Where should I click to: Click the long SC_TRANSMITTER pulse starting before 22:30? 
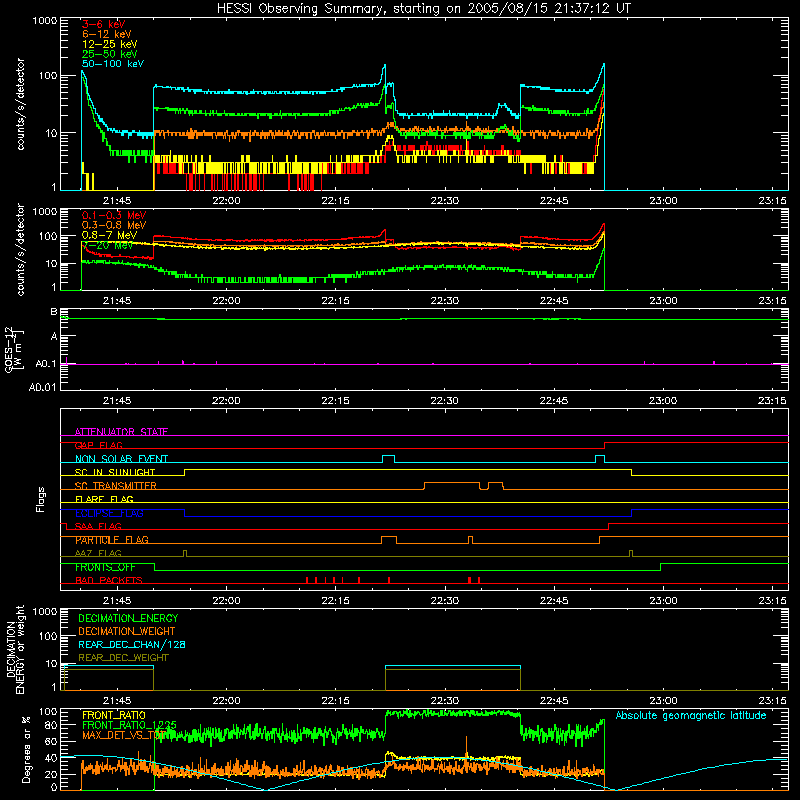coord(452,485)
